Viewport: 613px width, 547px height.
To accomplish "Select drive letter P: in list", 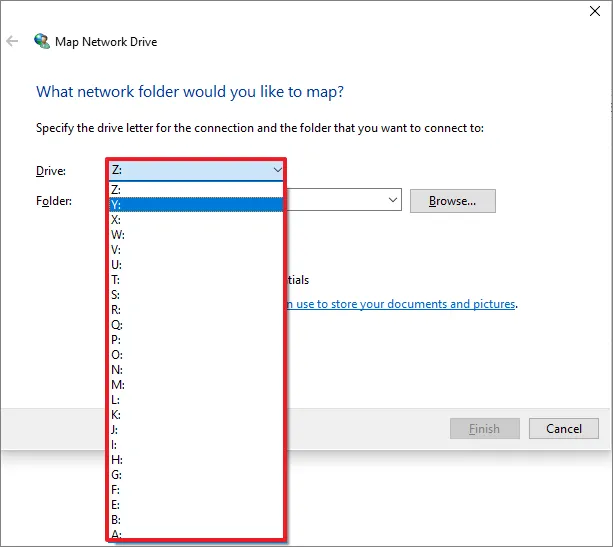I will click(195, 339).
